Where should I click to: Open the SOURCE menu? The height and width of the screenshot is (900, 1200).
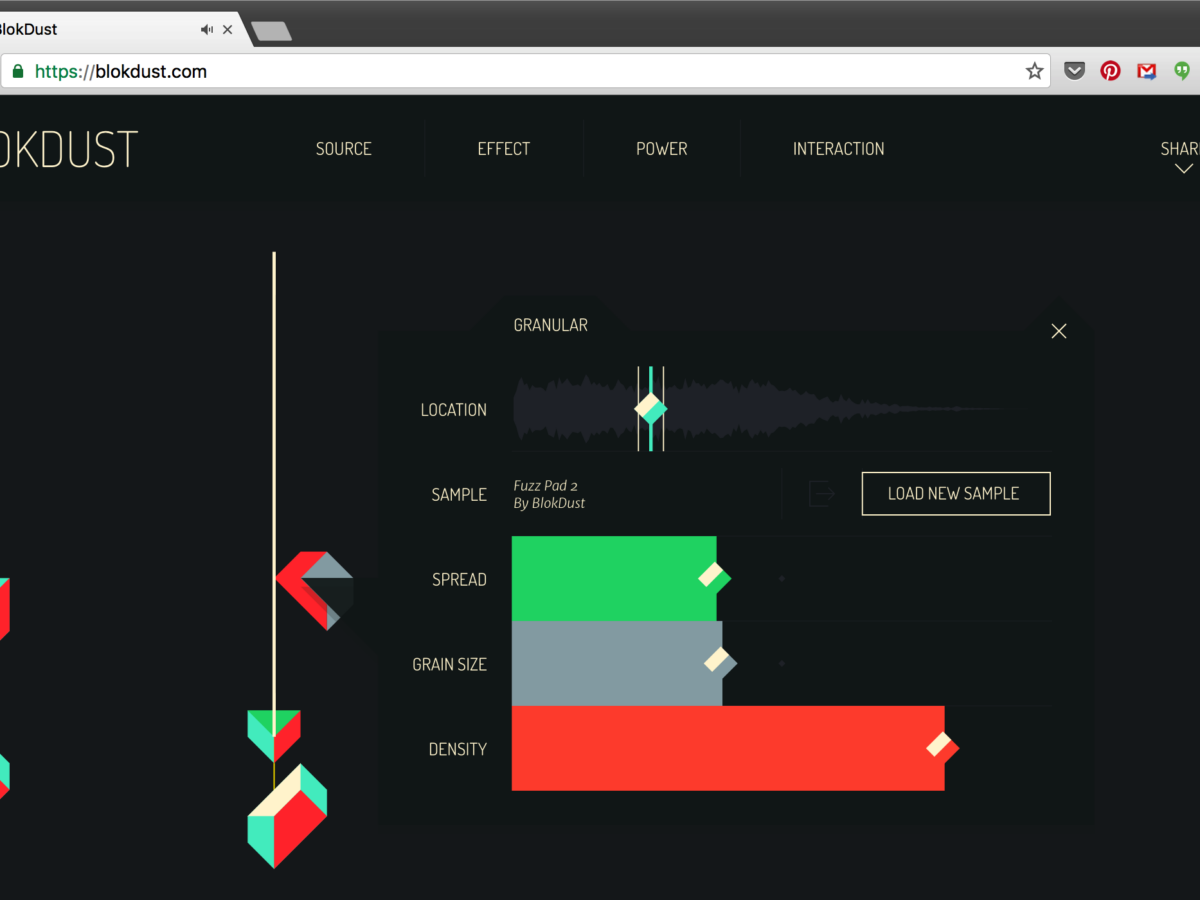pos(343,149)
